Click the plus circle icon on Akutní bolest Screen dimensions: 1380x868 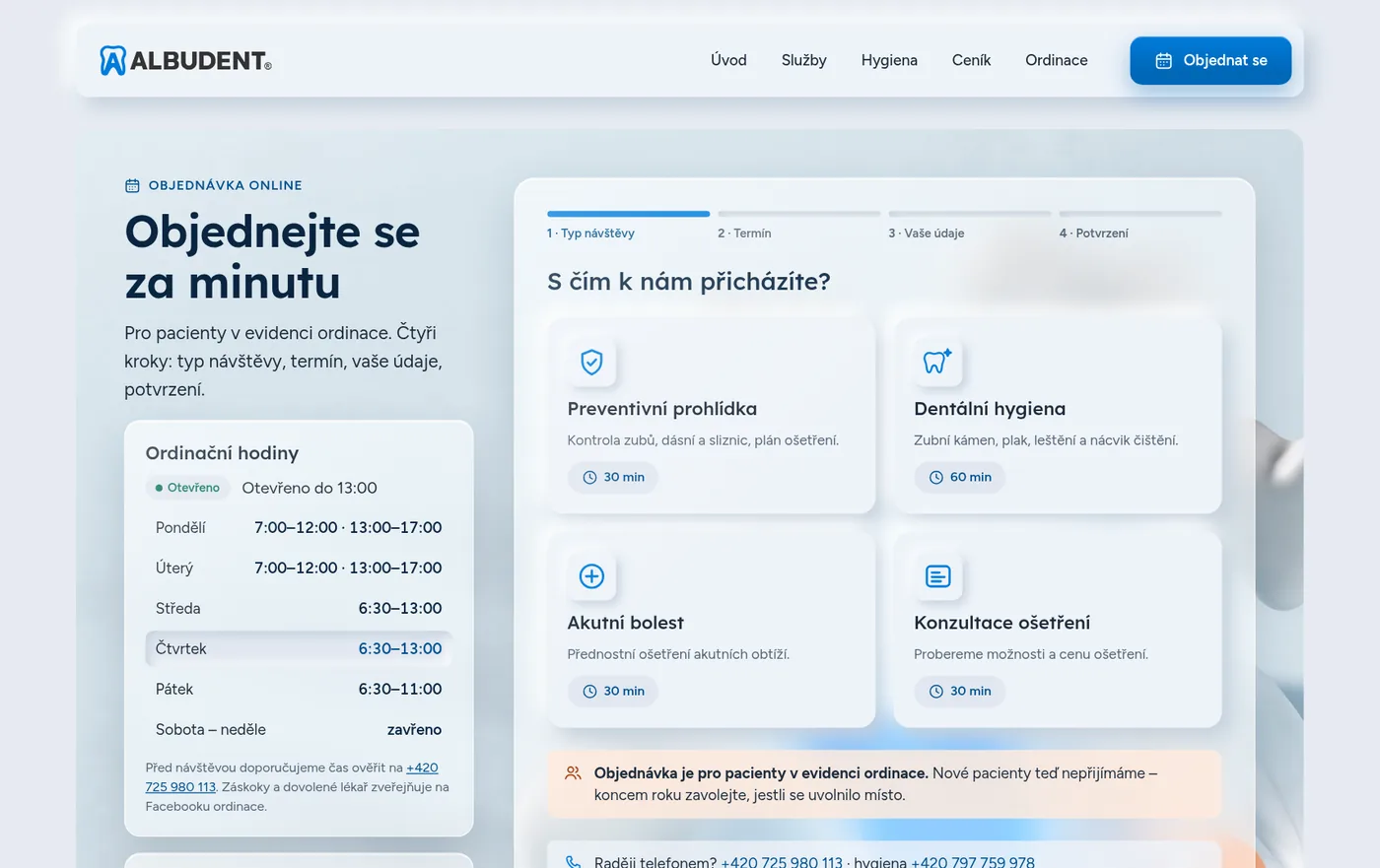tap(591, 576)
